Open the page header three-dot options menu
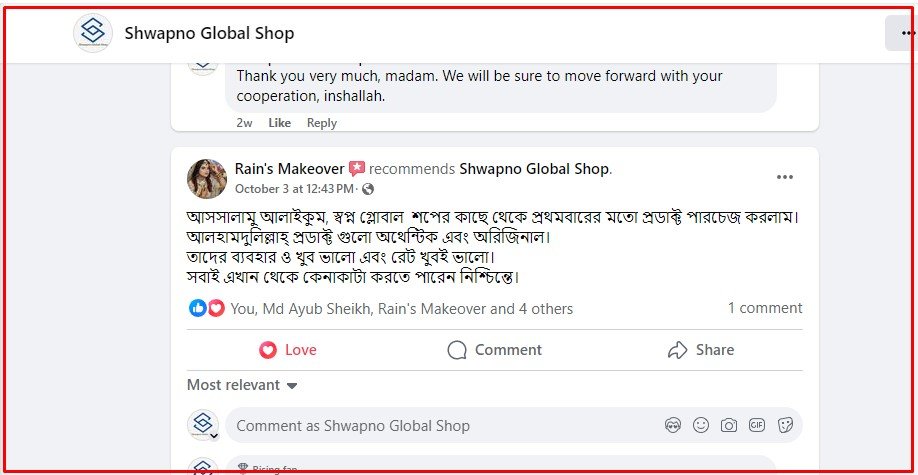This screenshot has width=918, height=475. (905, 33)
